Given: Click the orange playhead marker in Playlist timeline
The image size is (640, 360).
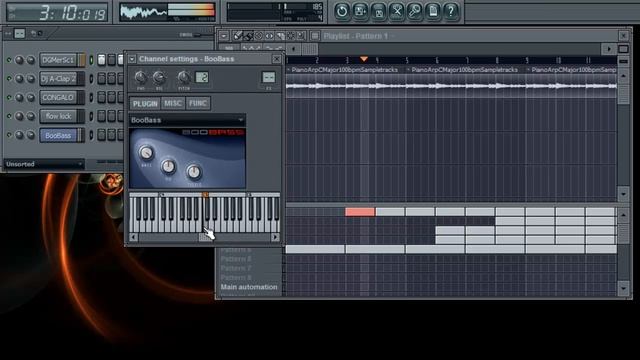Looking at the screenshot, I should [364, 60].
